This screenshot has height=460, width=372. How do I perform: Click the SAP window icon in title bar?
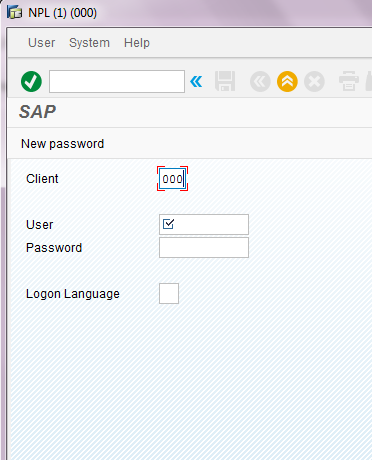15,13
